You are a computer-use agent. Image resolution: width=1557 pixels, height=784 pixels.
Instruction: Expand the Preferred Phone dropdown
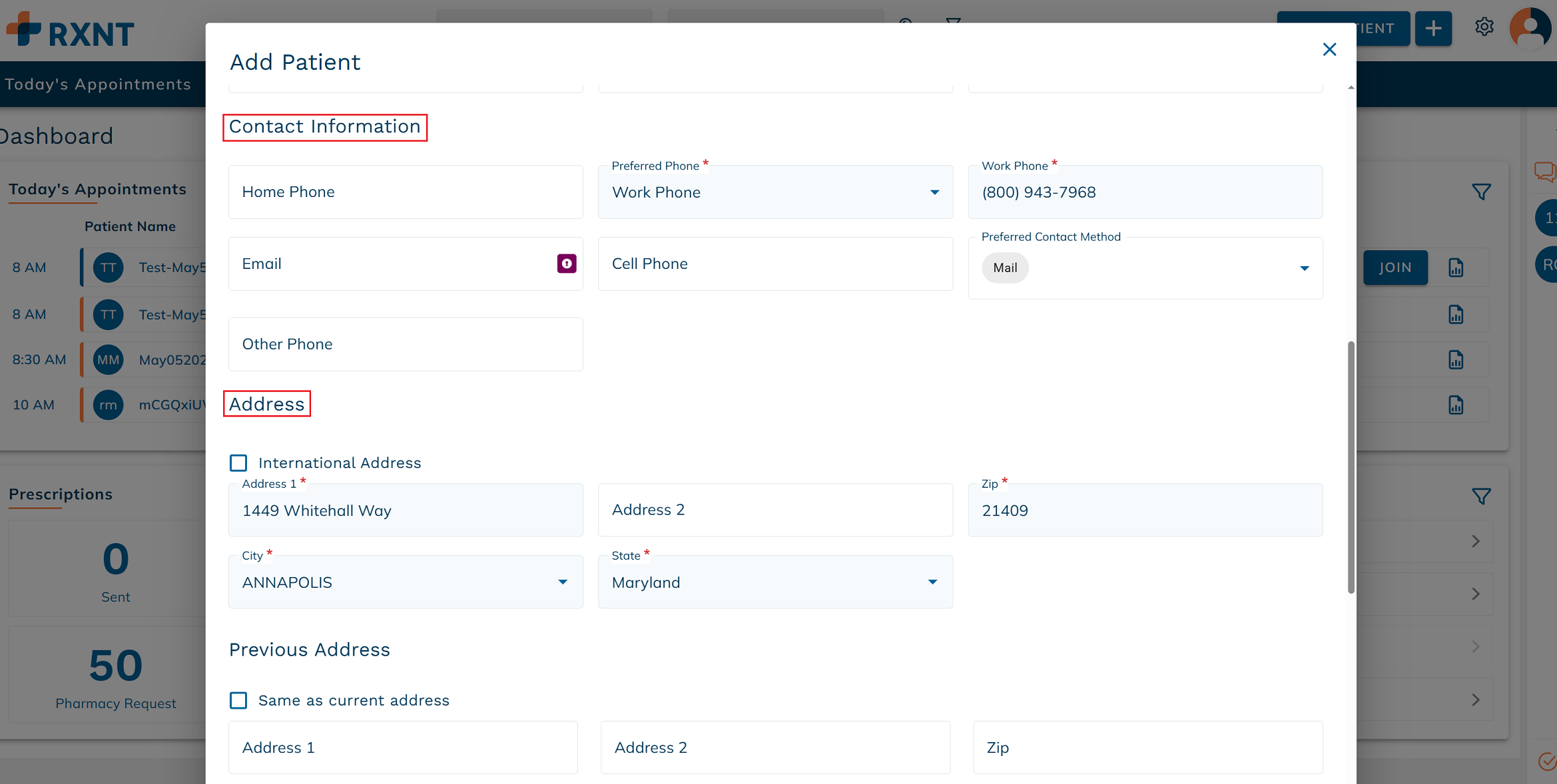[x=775, y=192]
